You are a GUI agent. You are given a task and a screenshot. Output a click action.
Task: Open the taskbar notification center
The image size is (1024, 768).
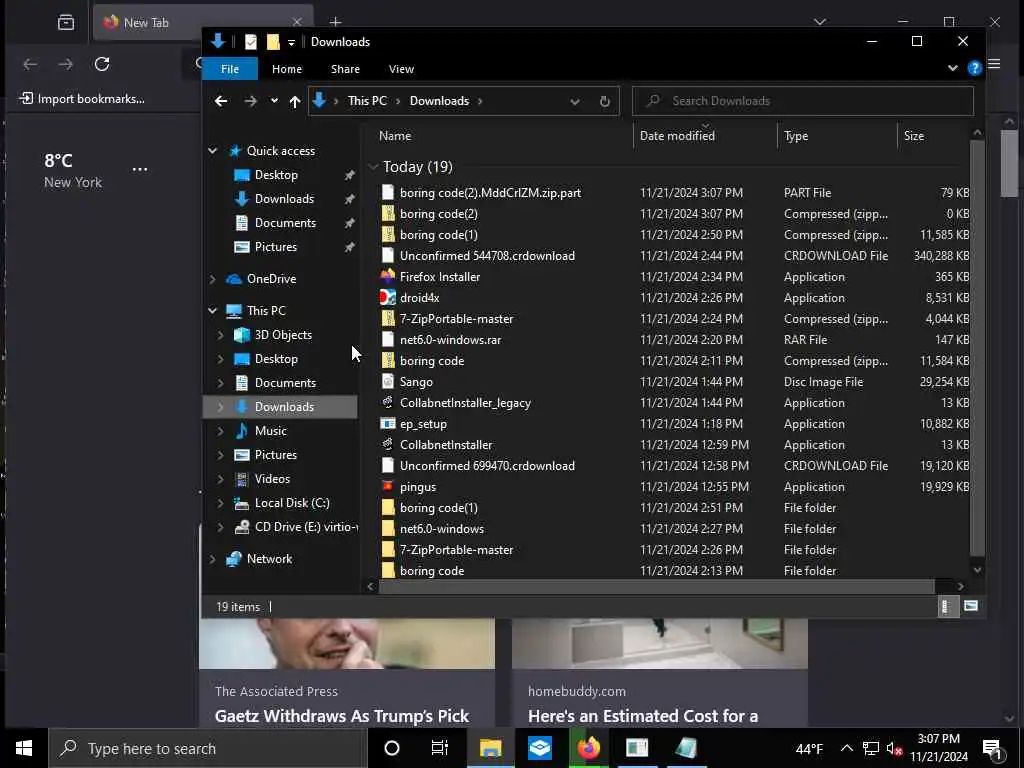tap(993, 749)
